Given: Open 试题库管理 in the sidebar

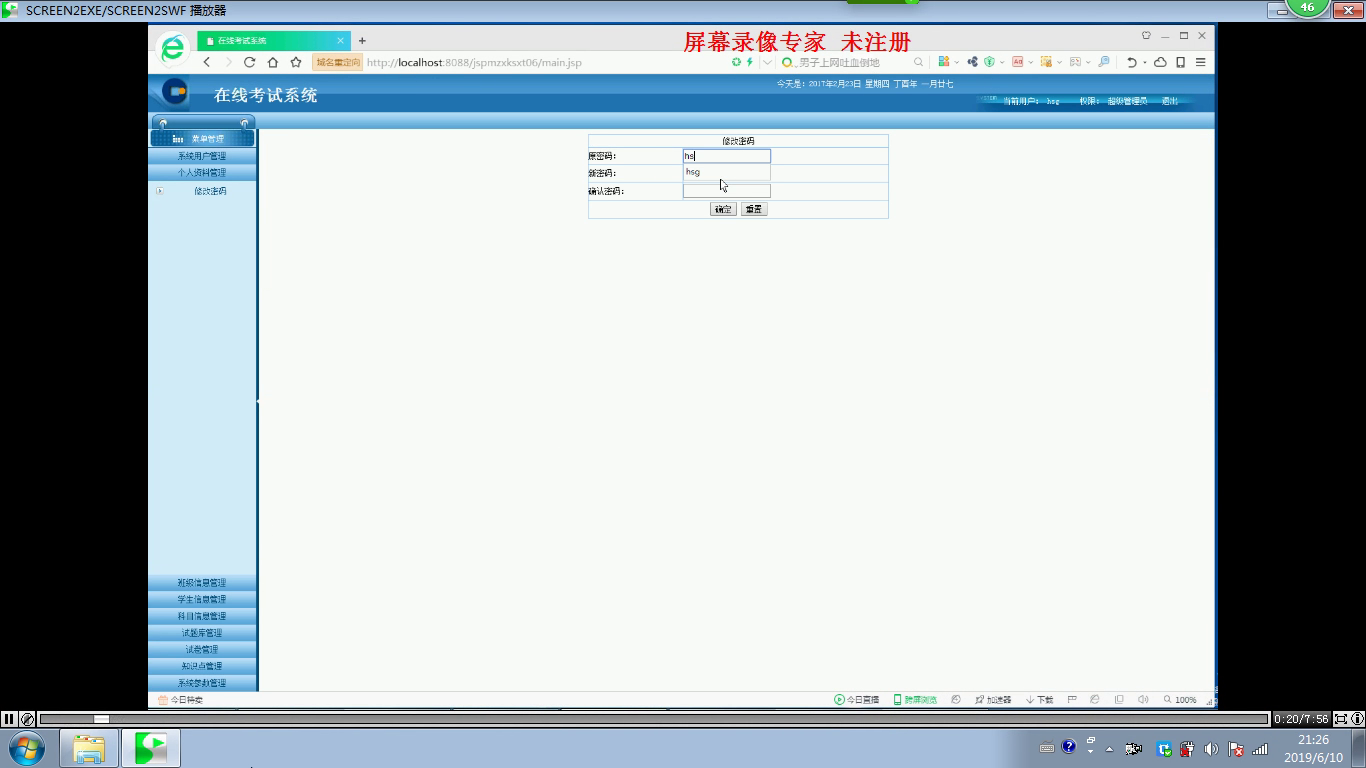Looking at the screenshot, I should click(x=202, y=633).
